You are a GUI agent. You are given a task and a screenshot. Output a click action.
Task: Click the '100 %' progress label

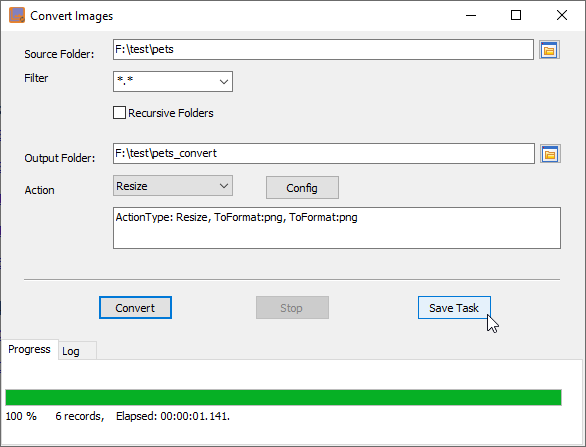[x=21, y=416]
